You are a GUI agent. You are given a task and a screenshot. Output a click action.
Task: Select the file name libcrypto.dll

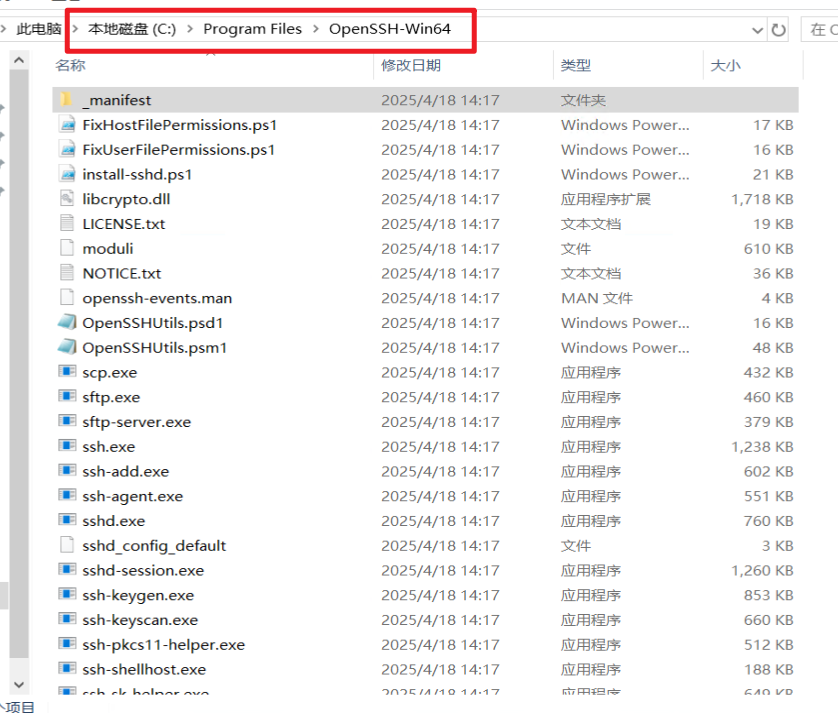tap(126, 199)
